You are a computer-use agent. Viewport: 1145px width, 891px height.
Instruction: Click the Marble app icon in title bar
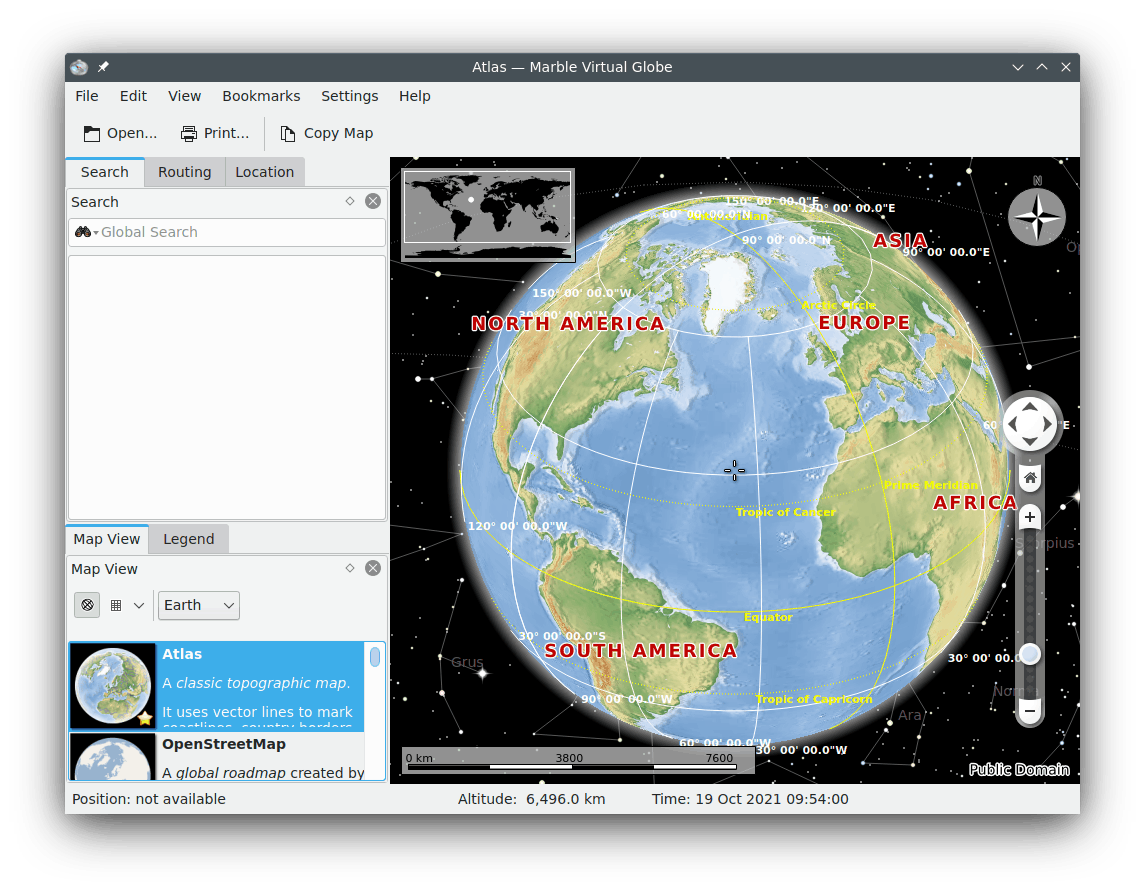(79, 67)
